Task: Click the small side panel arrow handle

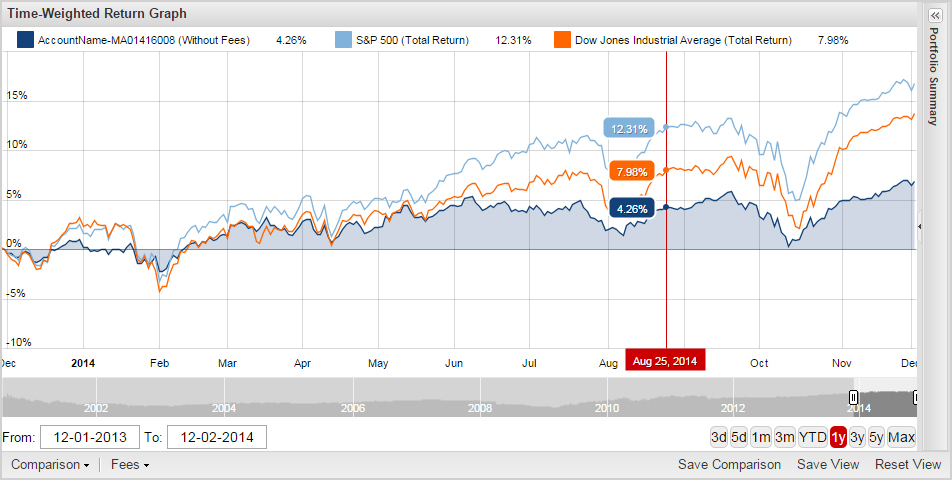Action: [x=920, y=226]
